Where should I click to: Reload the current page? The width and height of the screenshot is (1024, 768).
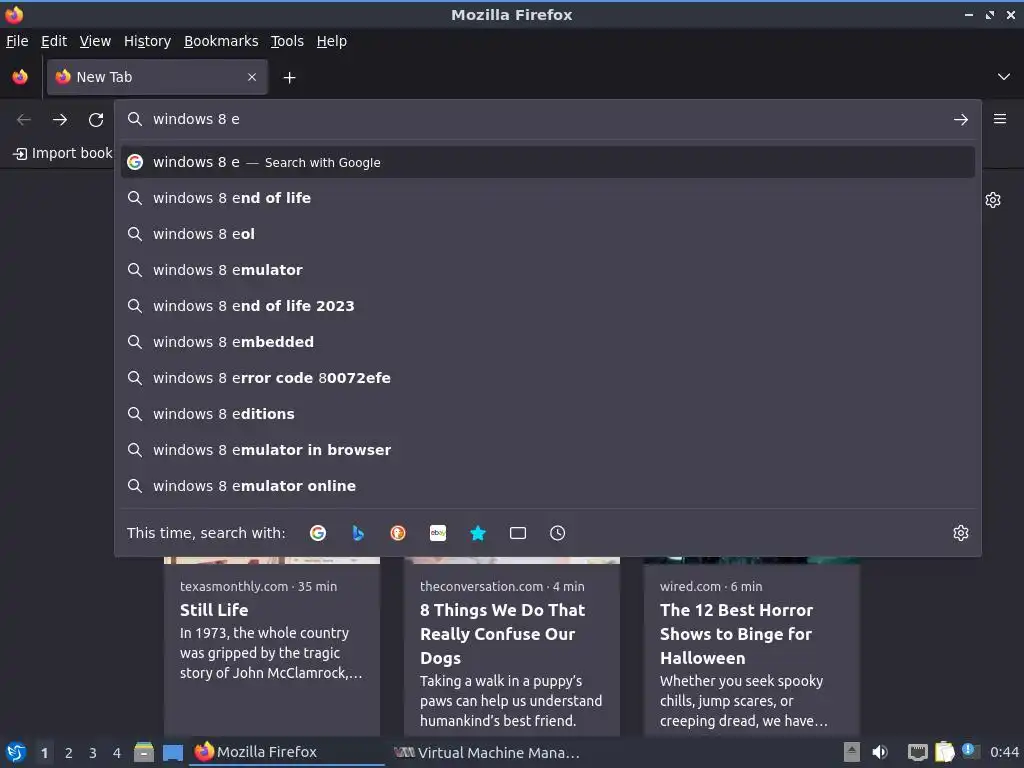(96, 120)
